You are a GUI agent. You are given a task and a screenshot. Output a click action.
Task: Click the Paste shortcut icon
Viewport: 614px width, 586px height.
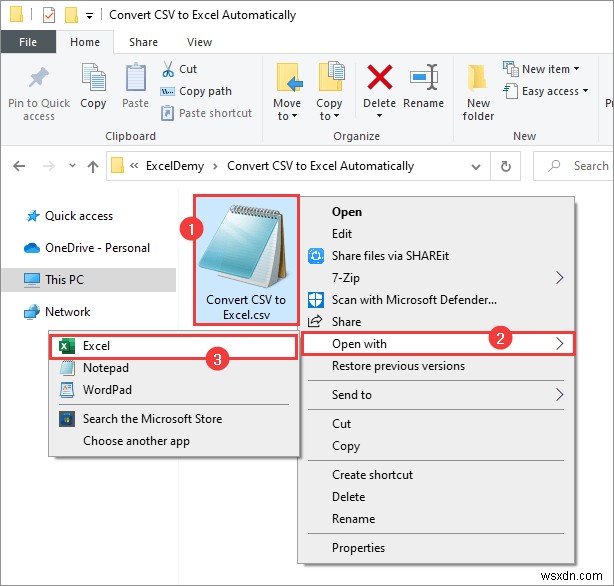pos(167,113)
